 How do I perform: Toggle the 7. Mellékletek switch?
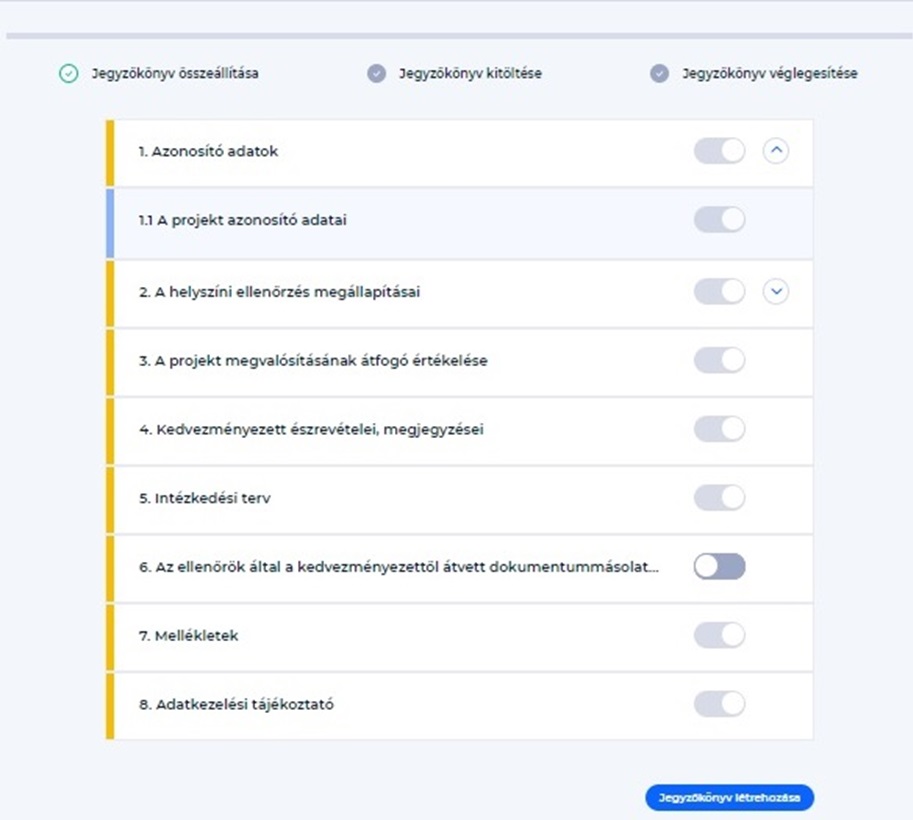point(719,635)
